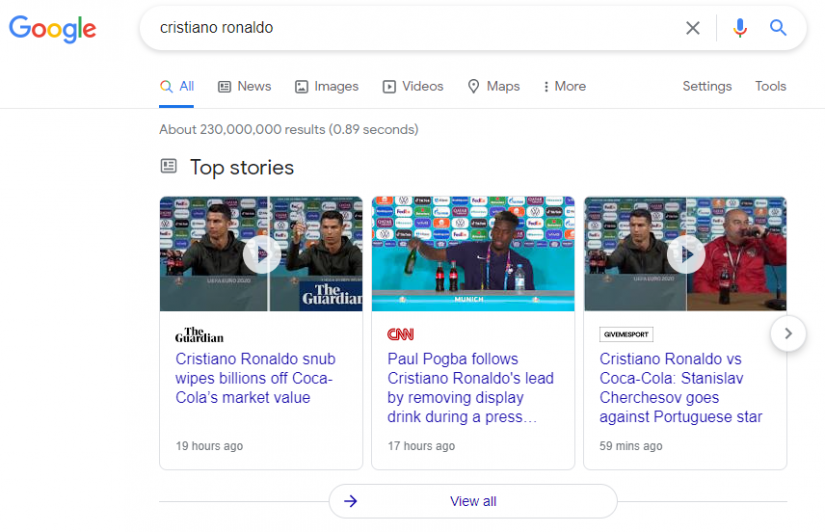Click The Guardian logo on story card
Screen dimensions: 825x532
point(199,335)
